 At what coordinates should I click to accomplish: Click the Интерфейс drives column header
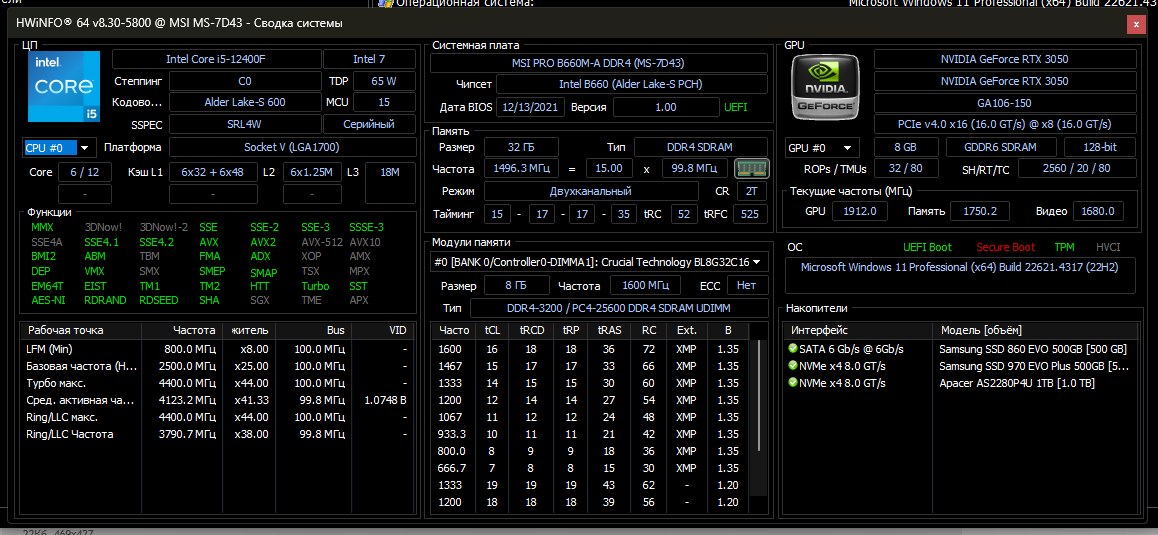[x=859, y=330]
